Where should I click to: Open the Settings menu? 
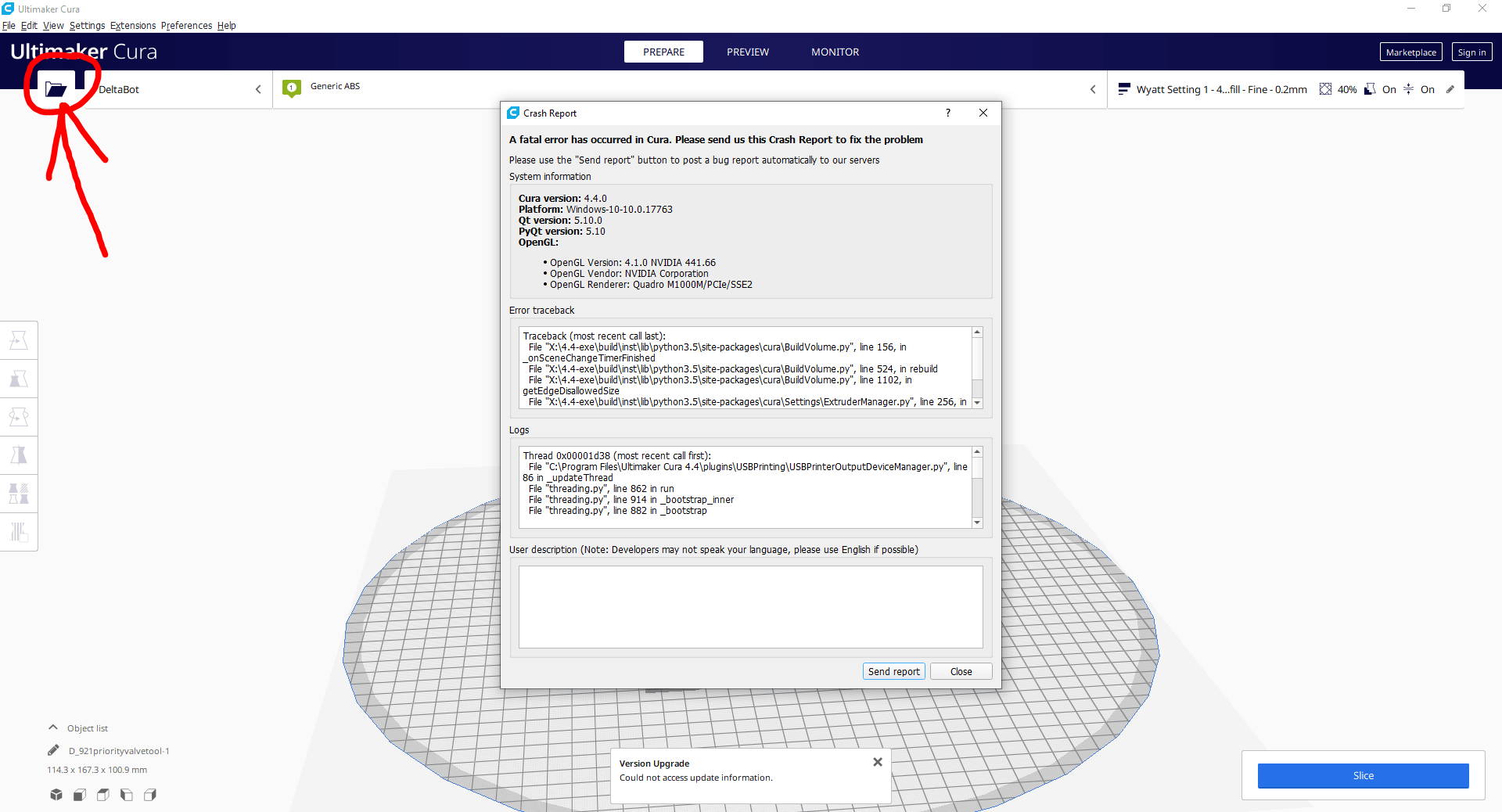[87, 25]
